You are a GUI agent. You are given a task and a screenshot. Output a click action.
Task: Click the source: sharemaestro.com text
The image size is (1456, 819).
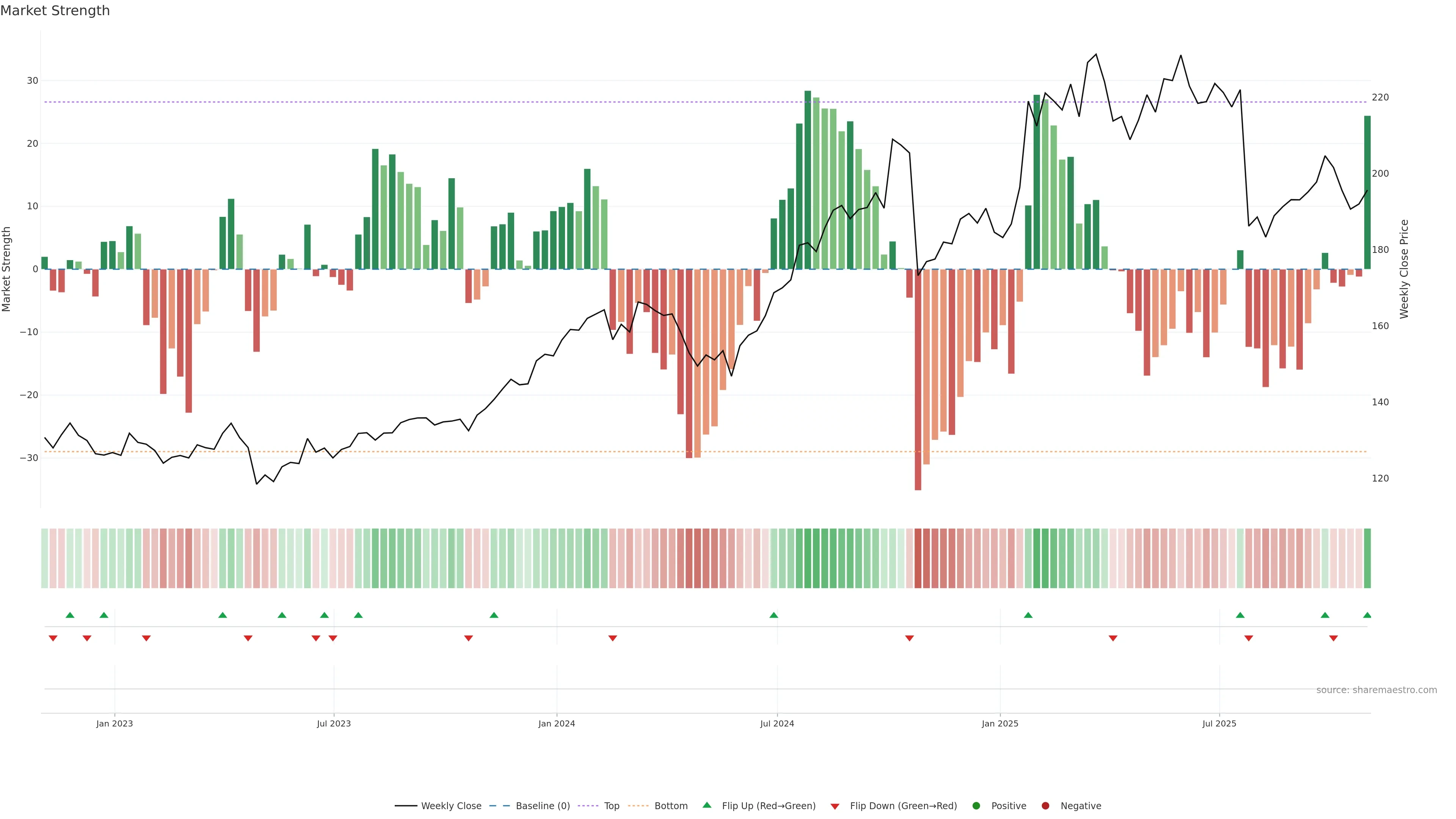point(1376,690)
